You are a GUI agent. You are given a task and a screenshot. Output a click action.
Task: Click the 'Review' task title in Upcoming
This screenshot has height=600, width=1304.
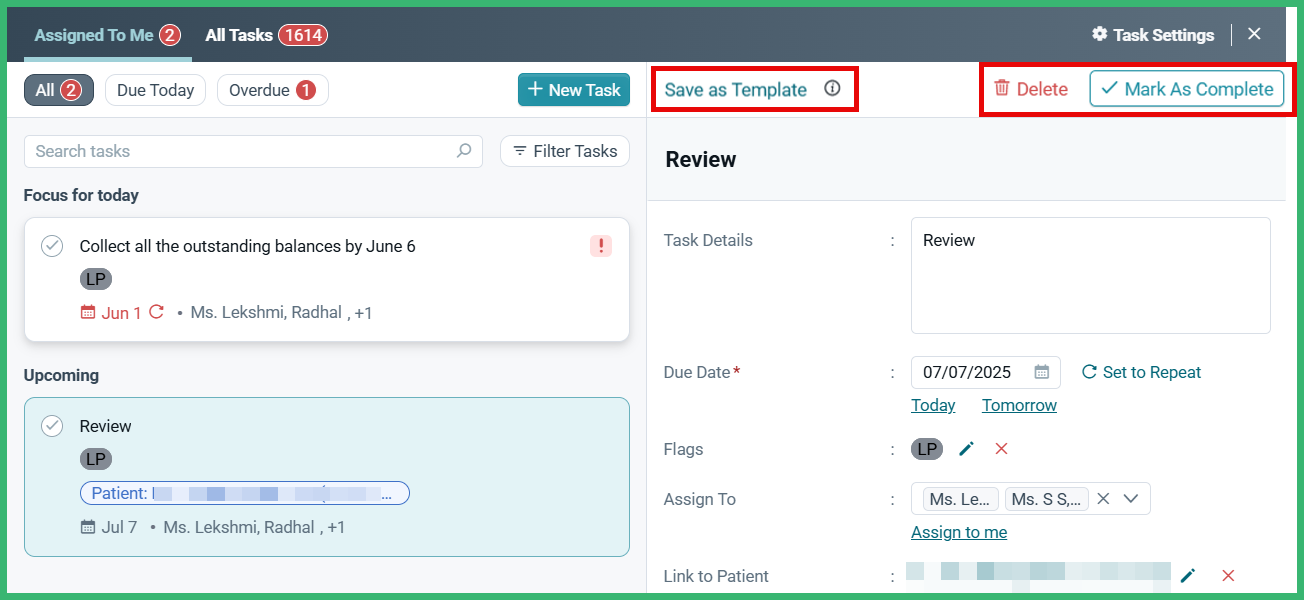105,426
